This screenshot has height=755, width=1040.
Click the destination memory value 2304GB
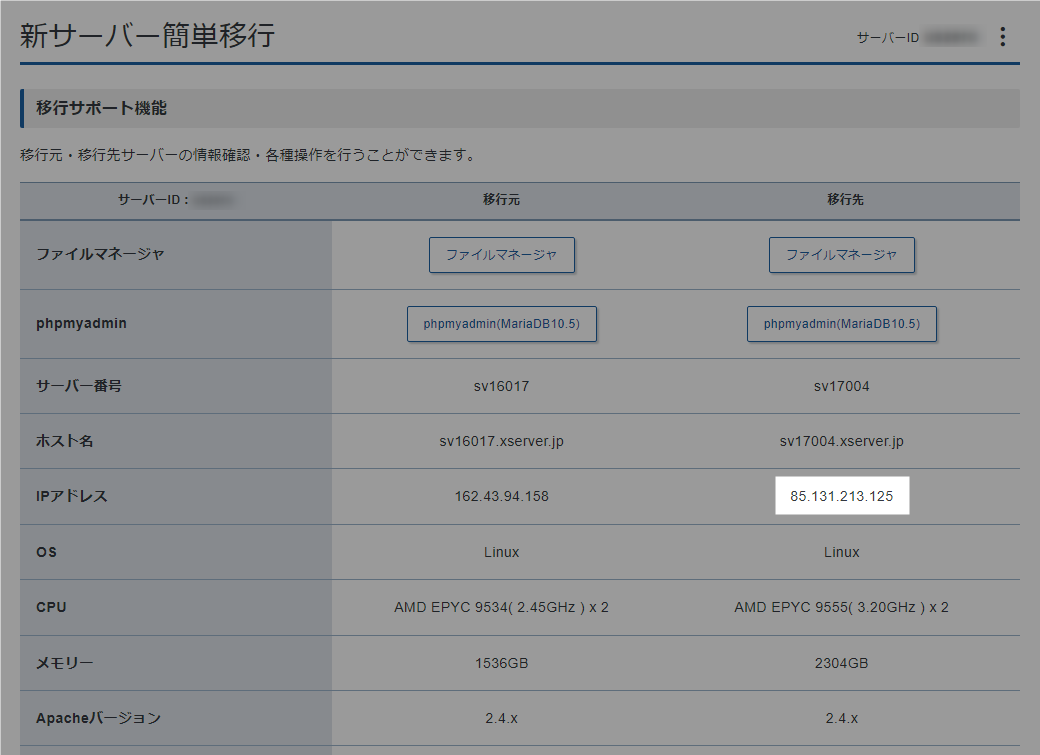coord(842,662)
